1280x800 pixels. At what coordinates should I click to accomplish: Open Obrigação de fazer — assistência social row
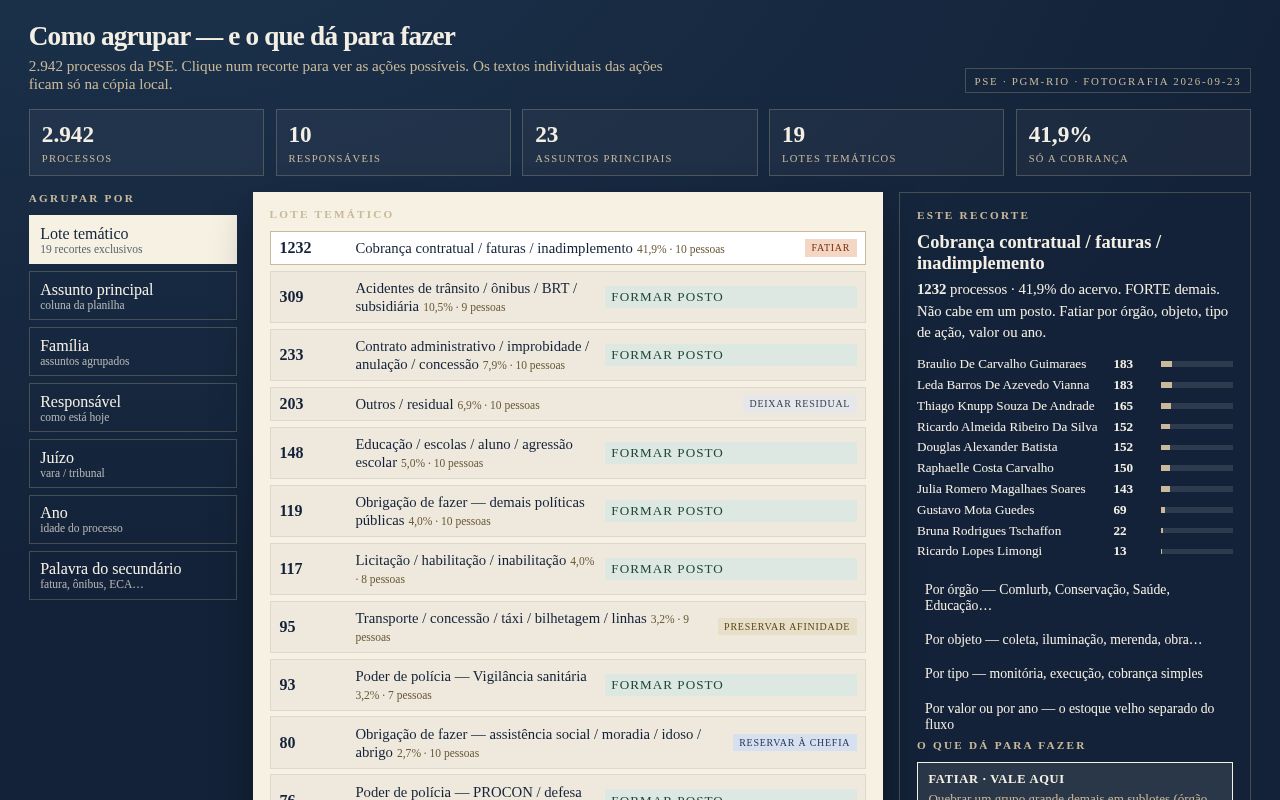pyautogui.click(x=567, y=743)
